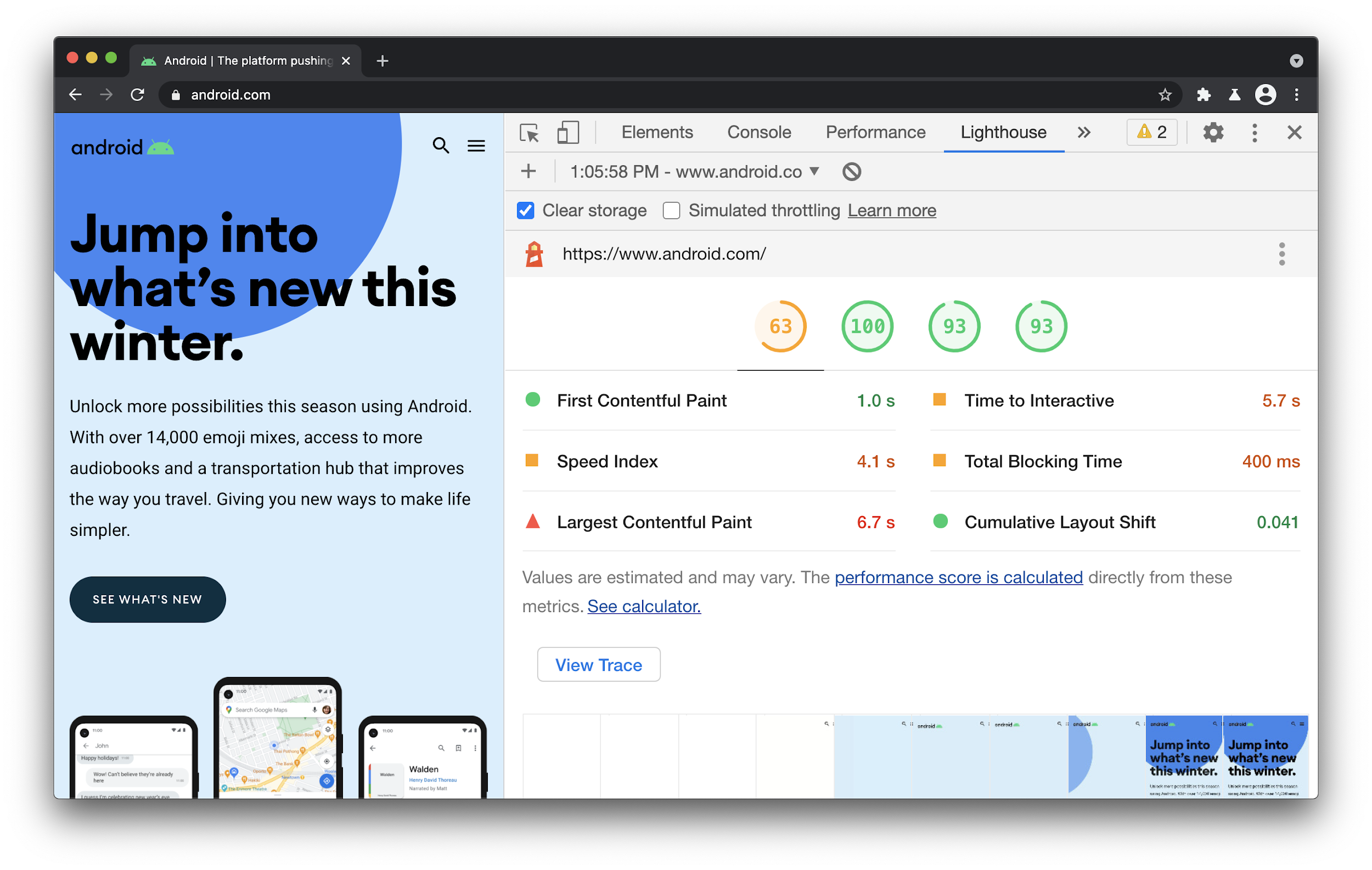This screenshot has width=1372, height=870.
Task: Click the more options icon in DevTools
Action: [x=1255, y=131]
